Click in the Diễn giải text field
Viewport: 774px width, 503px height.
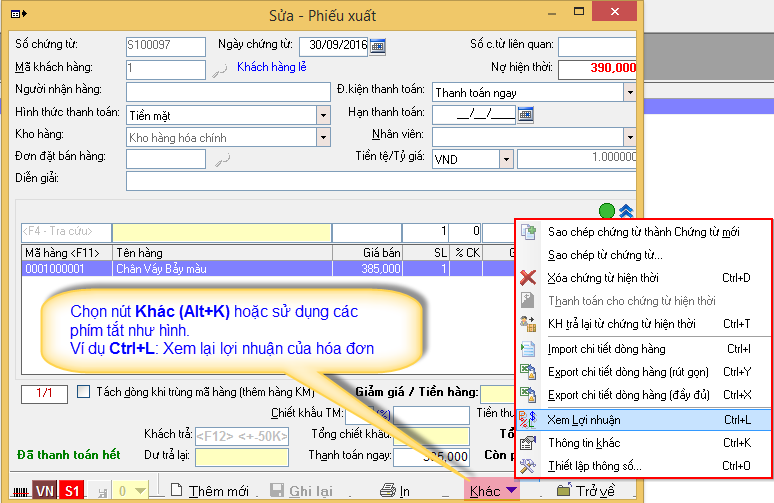tap(380, 180)
